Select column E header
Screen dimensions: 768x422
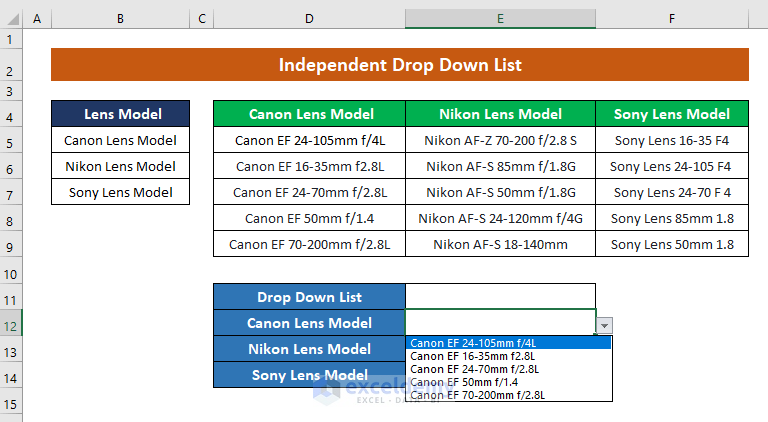coord(500,19)
